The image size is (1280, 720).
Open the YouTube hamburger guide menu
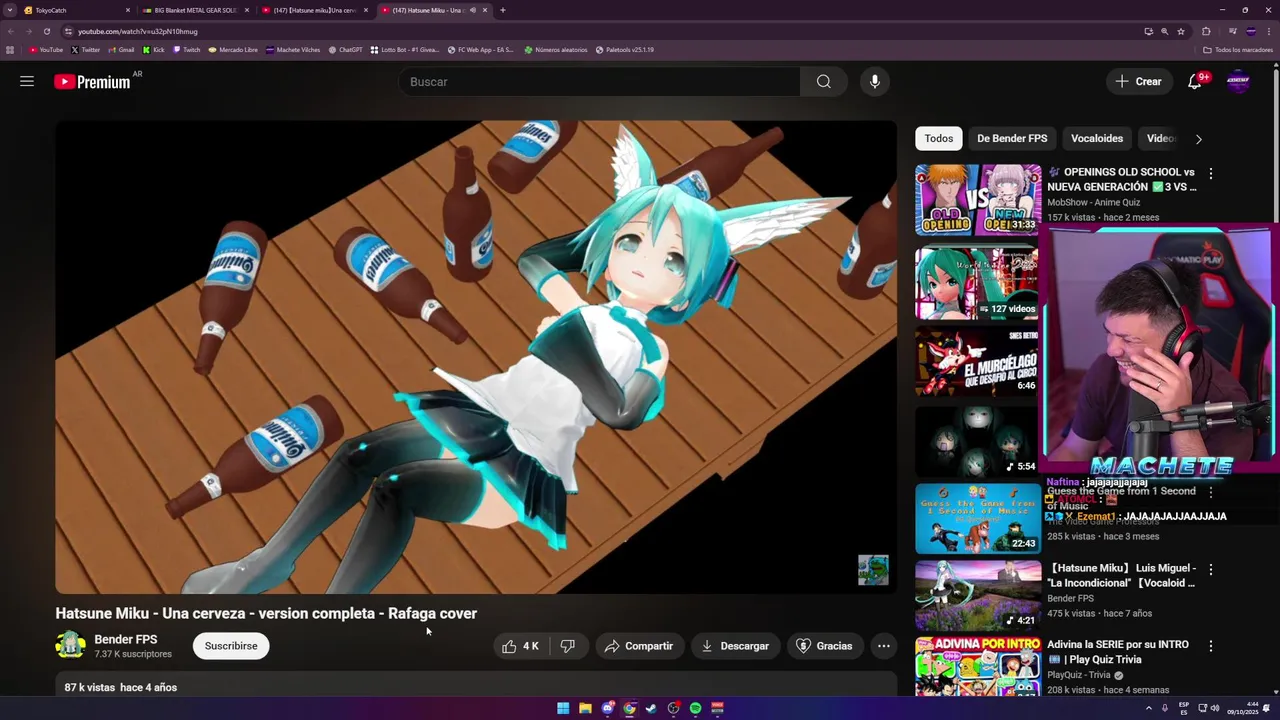27,81
